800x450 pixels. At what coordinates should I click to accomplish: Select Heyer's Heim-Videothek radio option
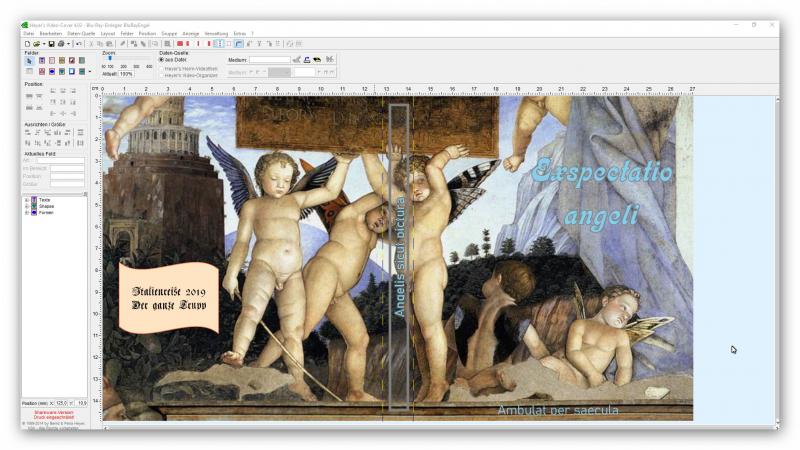162,68
